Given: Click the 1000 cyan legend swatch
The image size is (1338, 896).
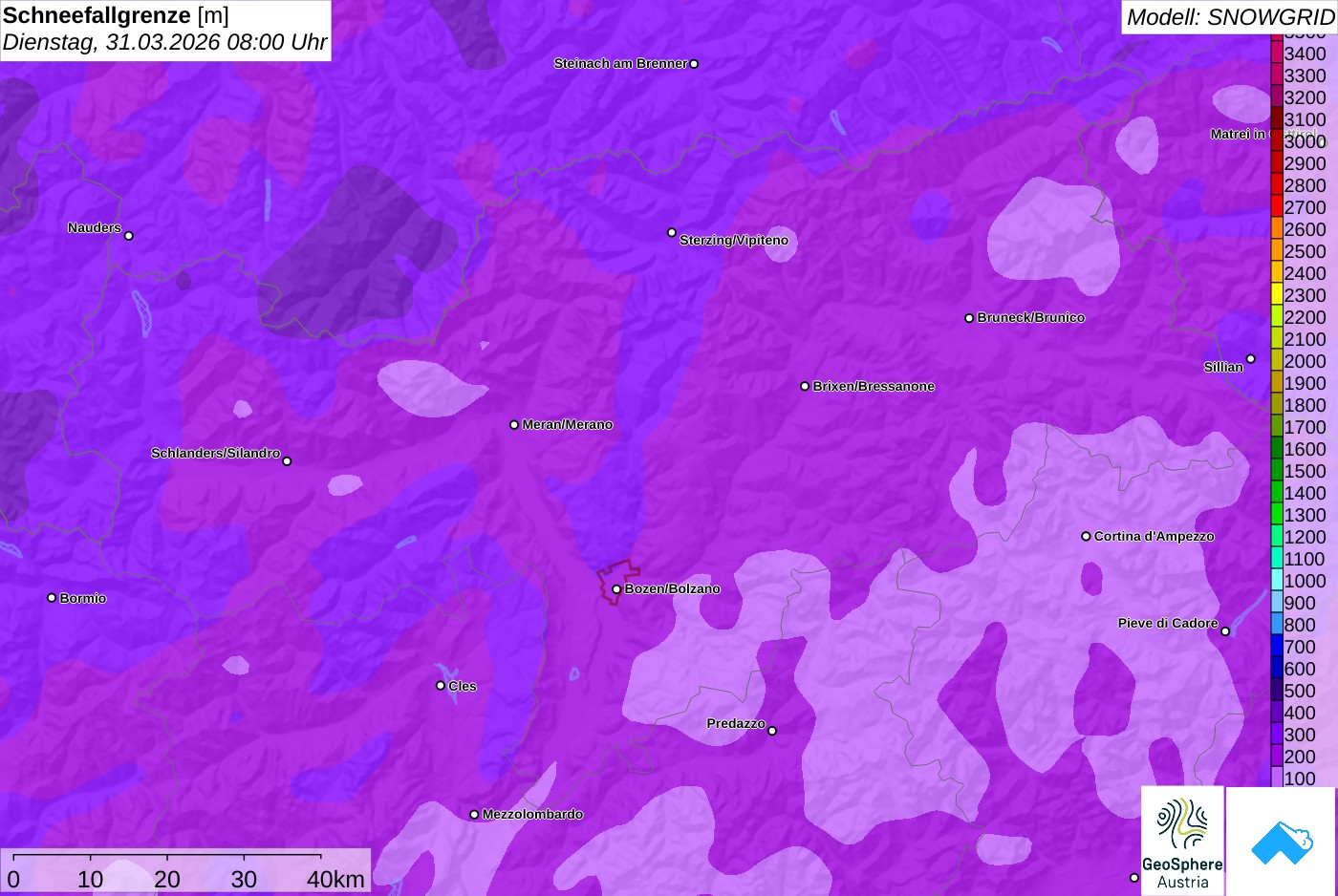Looking at the screenshot, I should tap(1277, 579).
